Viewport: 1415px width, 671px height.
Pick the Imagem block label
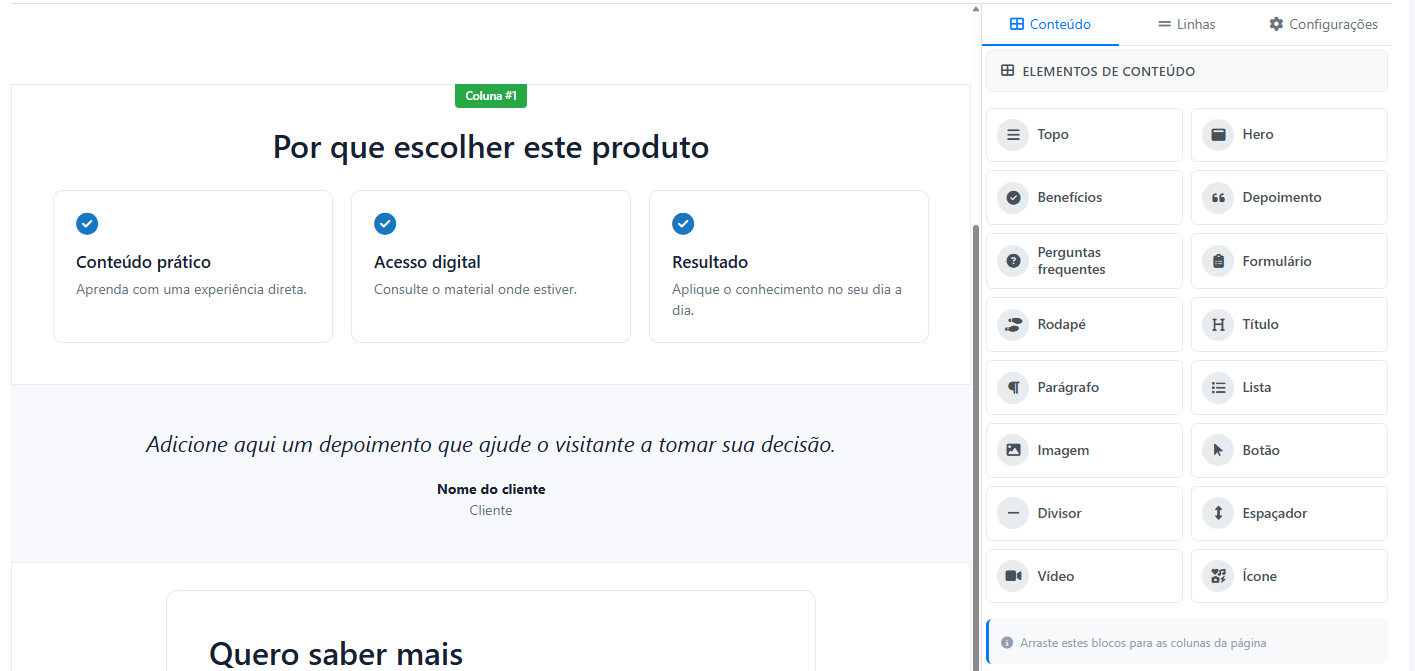pyautogui.click(x=1063, y=450)
